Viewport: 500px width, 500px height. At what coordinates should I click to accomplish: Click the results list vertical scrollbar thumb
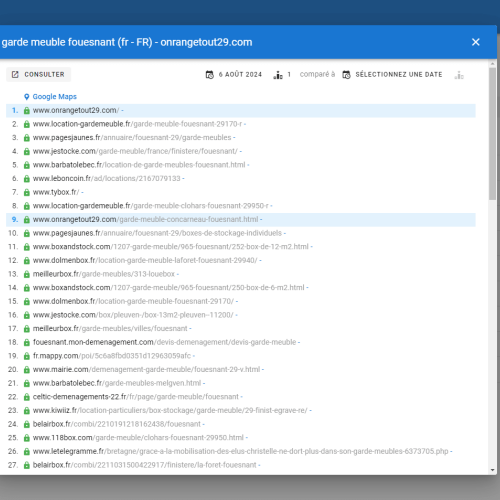tap(493, 134)
